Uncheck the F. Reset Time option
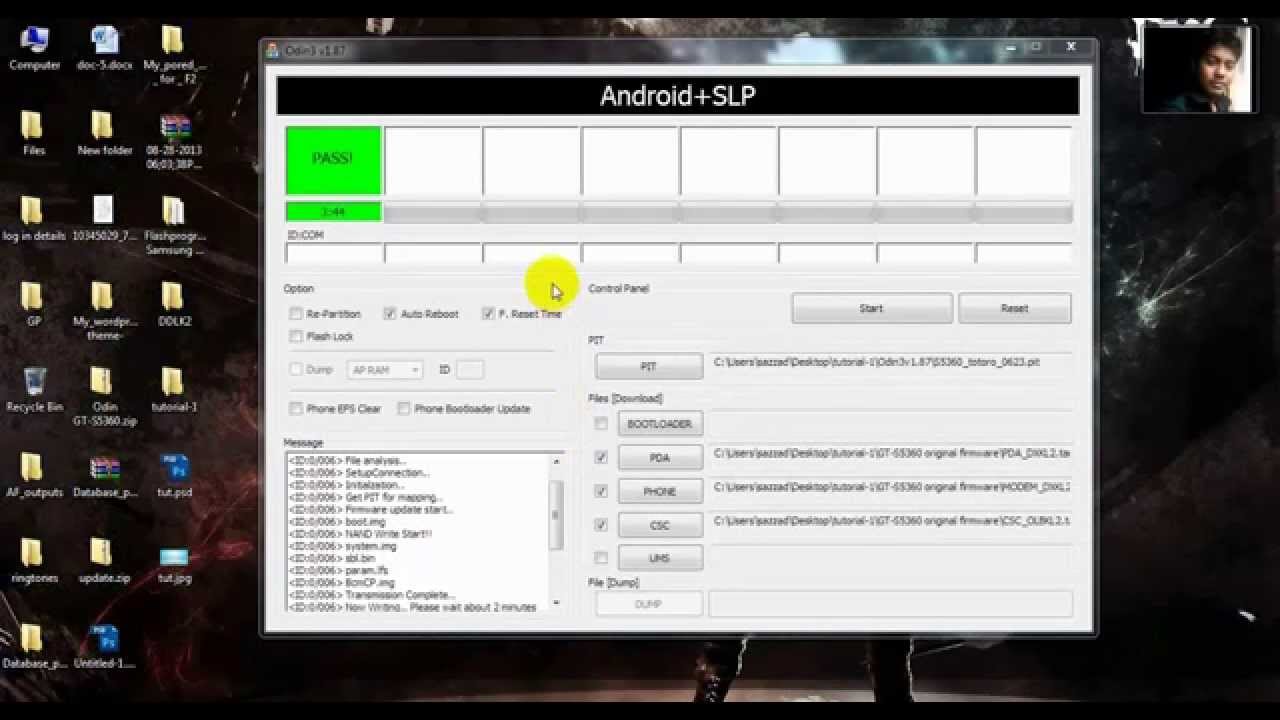 point(488,314)
